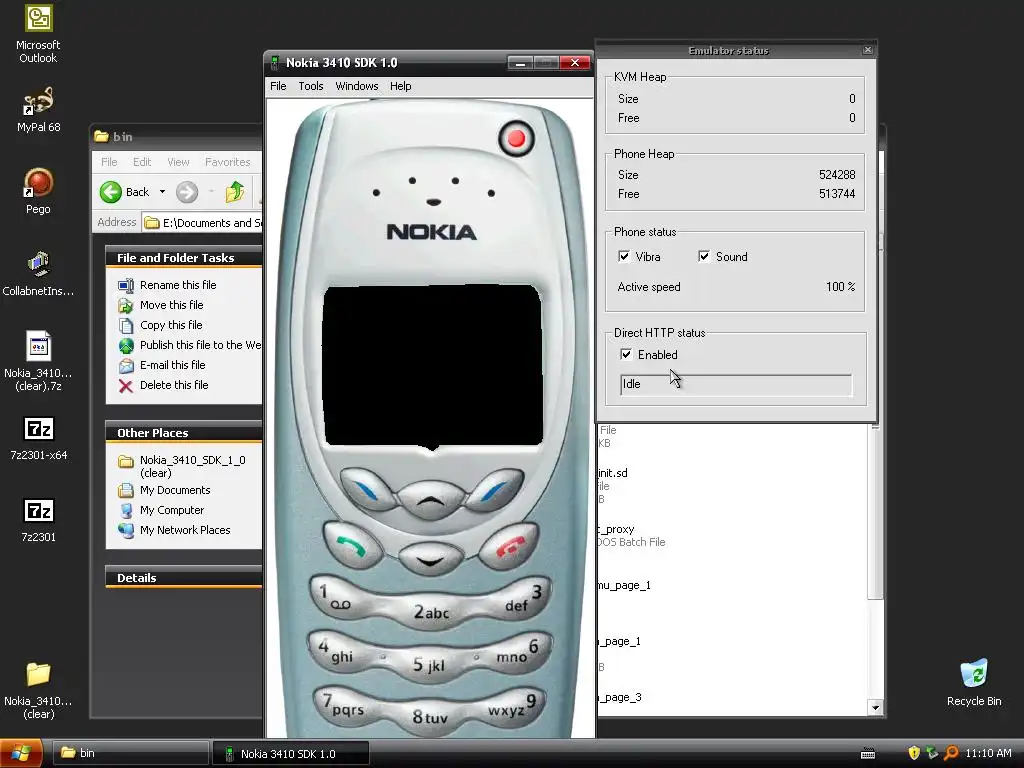The height and width of the screenshot is (768, 1024).
Task: Click the on-screen keyboard tray icon
Action: coord(868,754)
